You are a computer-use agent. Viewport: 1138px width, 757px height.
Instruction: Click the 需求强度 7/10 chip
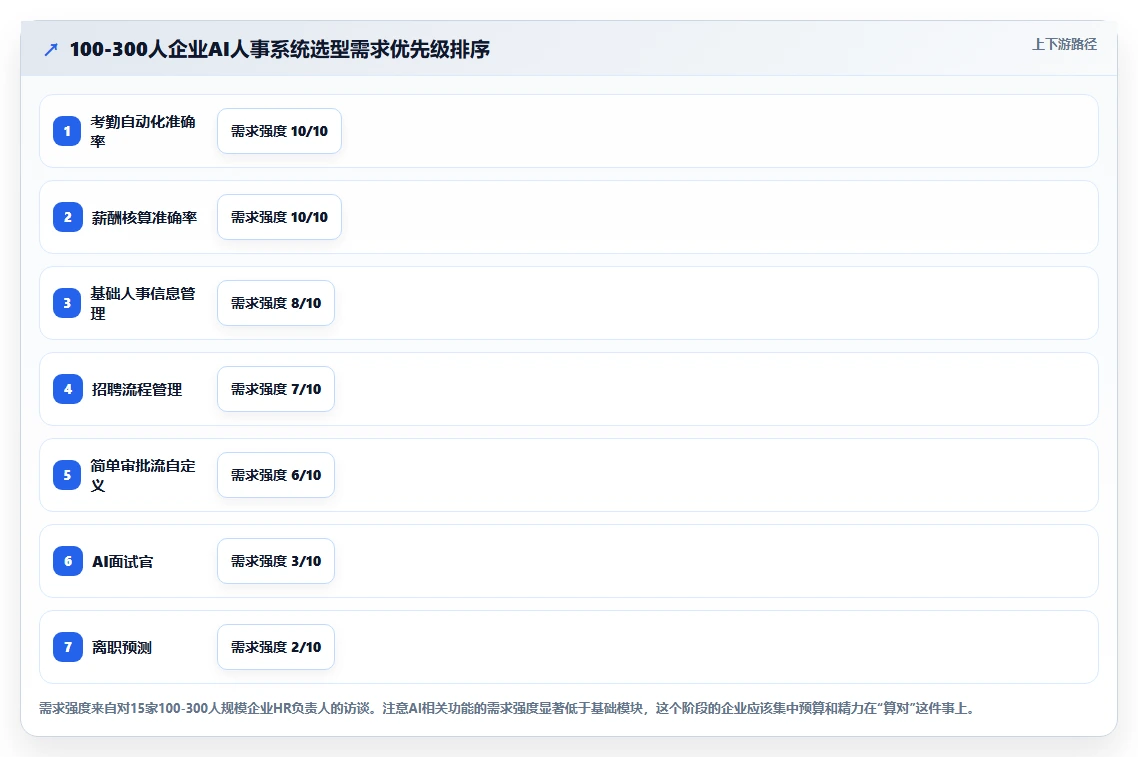(x=276, y=389)
